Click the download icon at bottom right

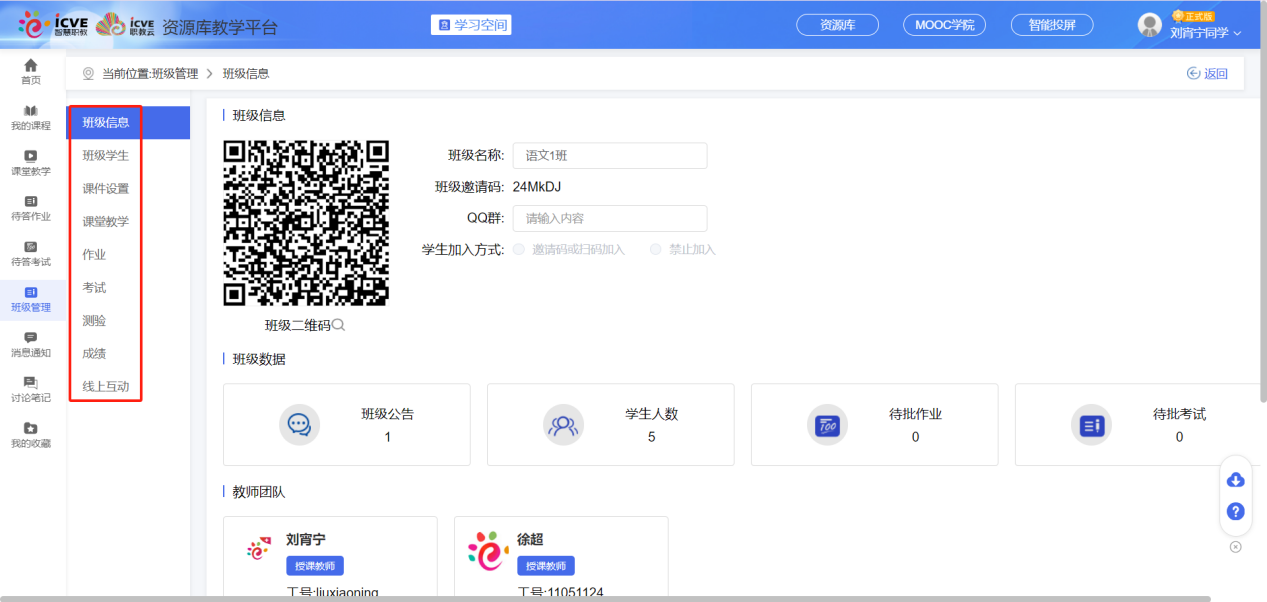(x=1235, y=479)
